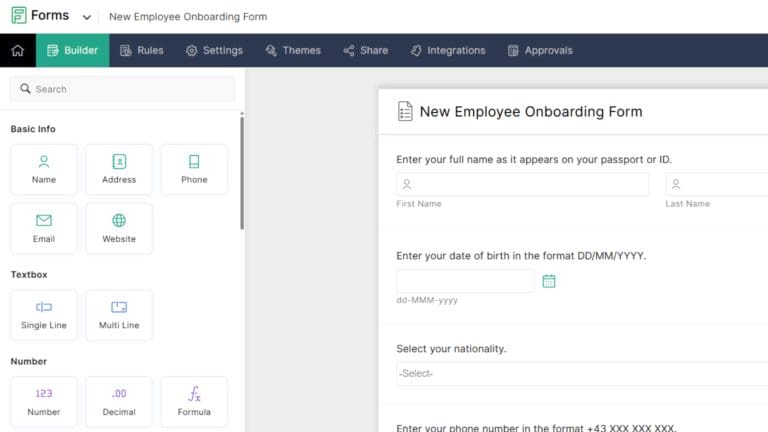This screenshot has width=768, height=432.
Task: Add the Multi Line textbox field
Action: [119, 315]
